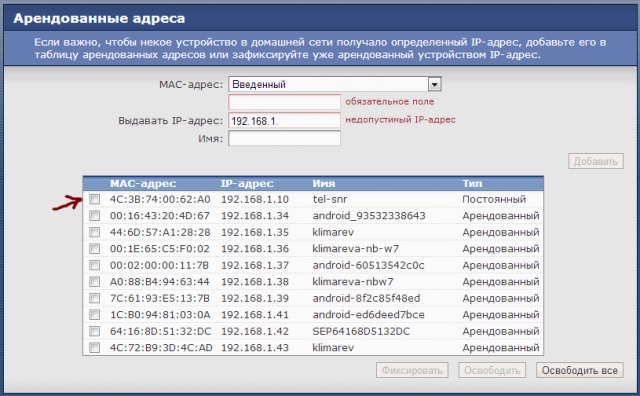Click the MAC-адрес column header
Image resolution: width=640 pixels, height=396 pixels.
(143, 184)
